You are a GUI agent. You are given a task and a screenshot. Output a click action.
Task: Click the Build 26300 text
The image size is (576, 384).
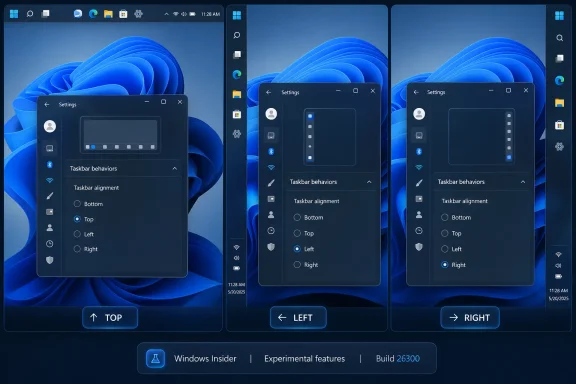coord(397,359)
